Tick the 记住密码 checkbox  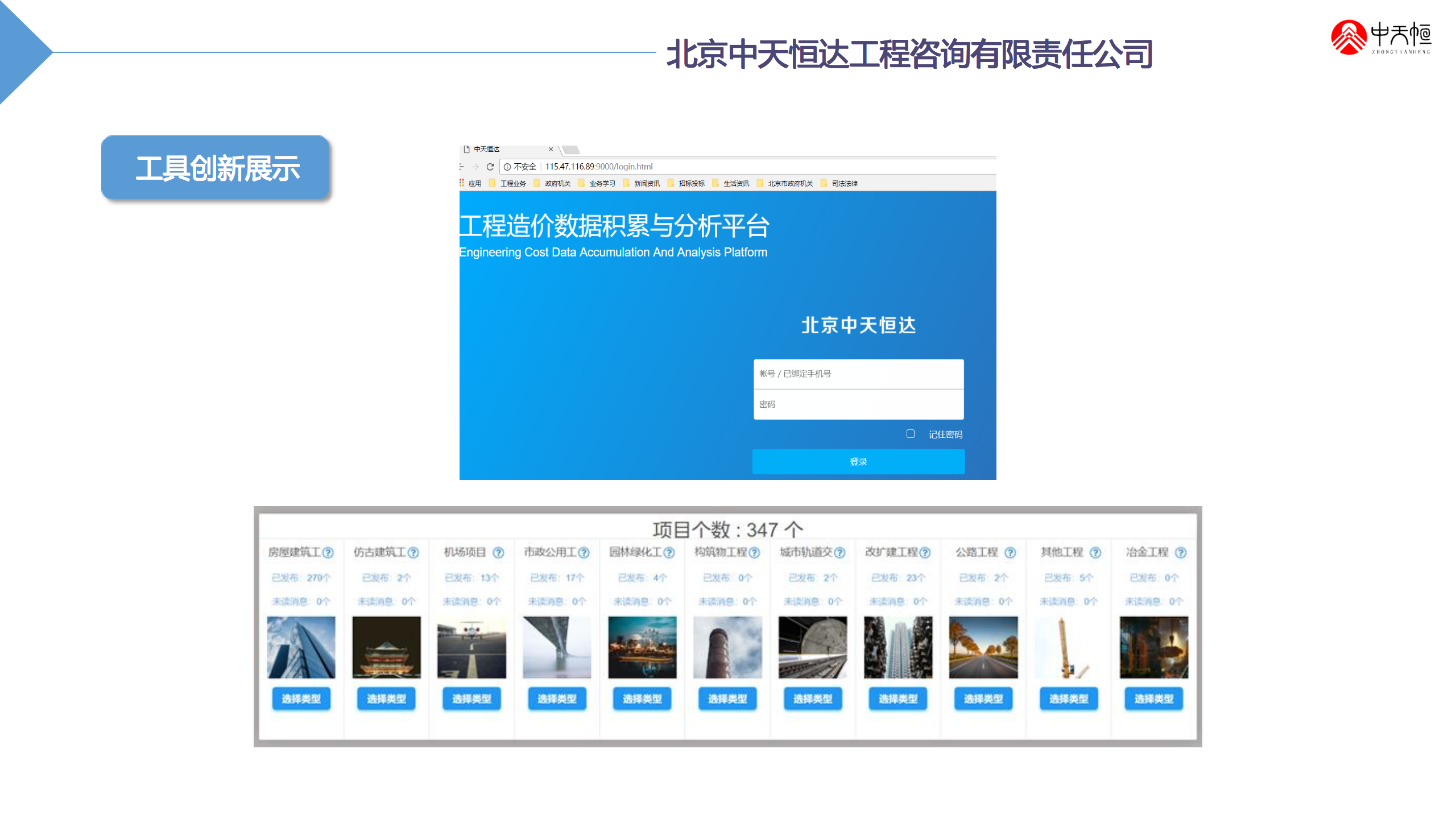(x=911, y=433)
